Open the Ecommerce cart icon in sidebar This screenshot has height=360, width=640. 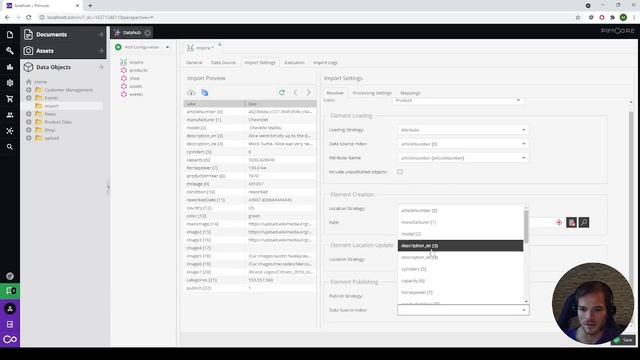click(10, 99)
